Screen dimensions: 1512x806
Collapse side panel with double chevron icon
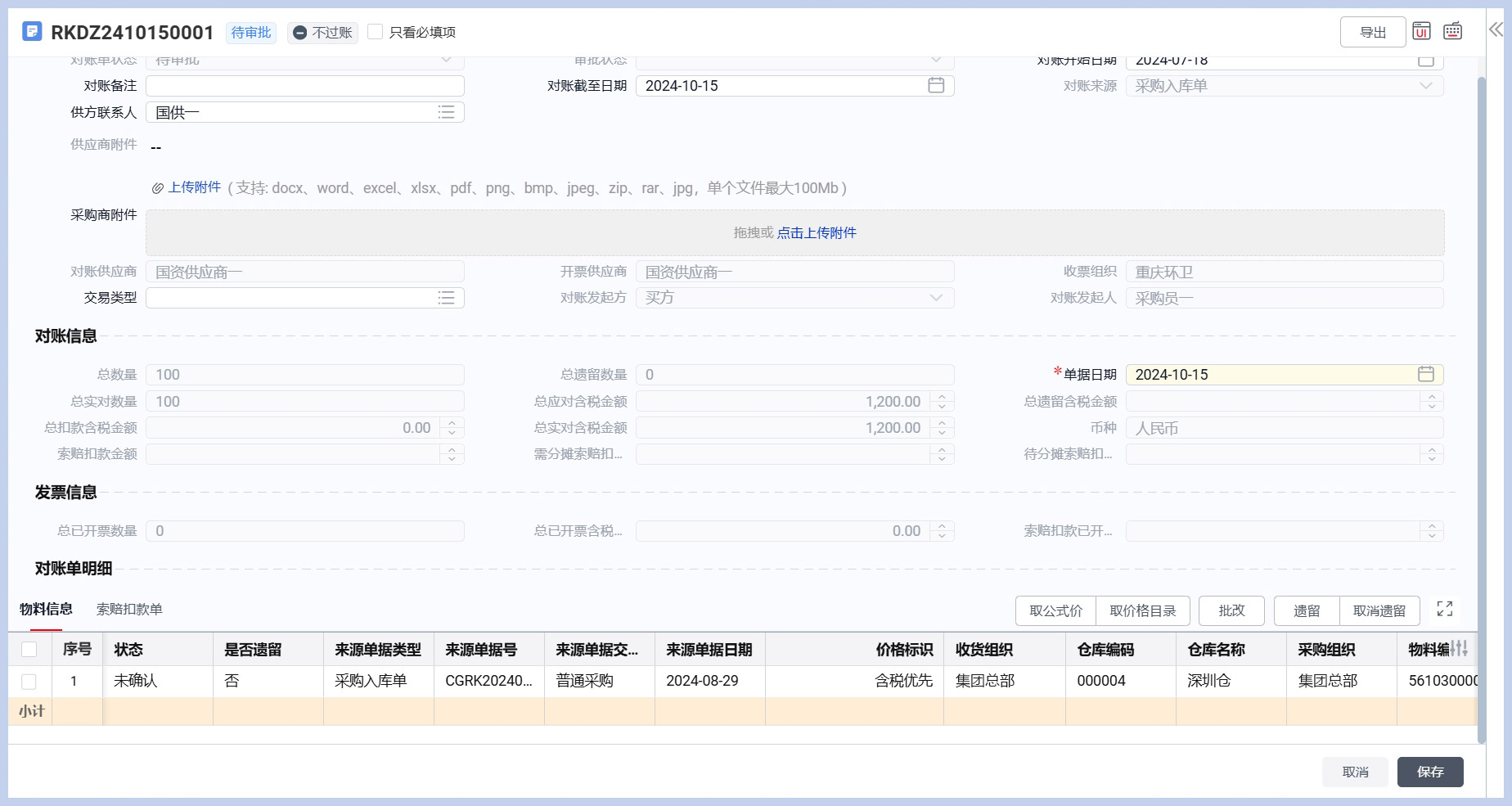pyautogui.click(x=1496, y=30)
